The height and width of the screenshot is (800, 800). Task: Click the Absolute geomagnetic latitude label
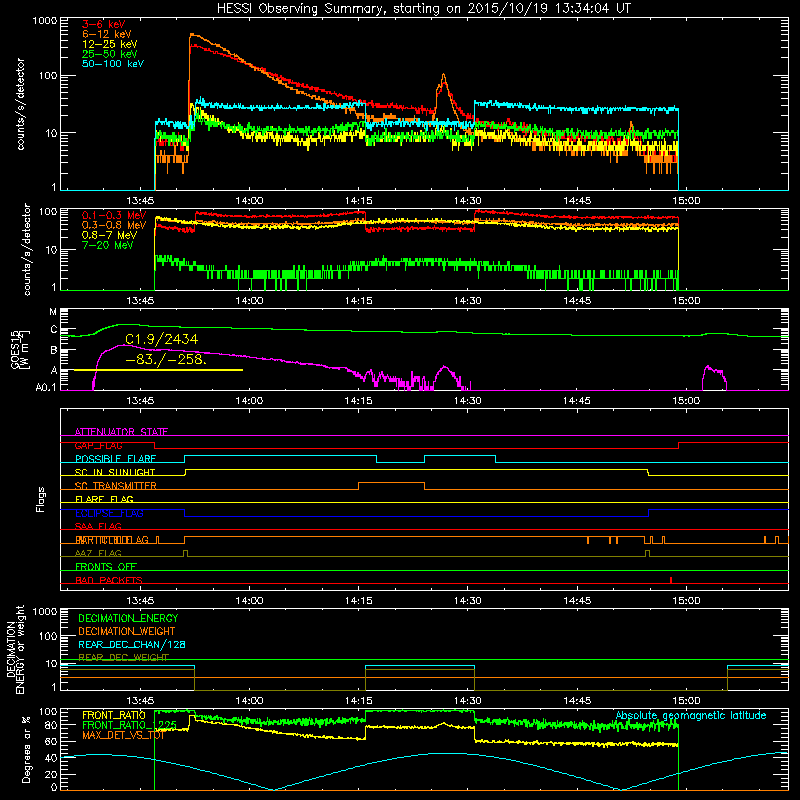click(x=691, y=716)
